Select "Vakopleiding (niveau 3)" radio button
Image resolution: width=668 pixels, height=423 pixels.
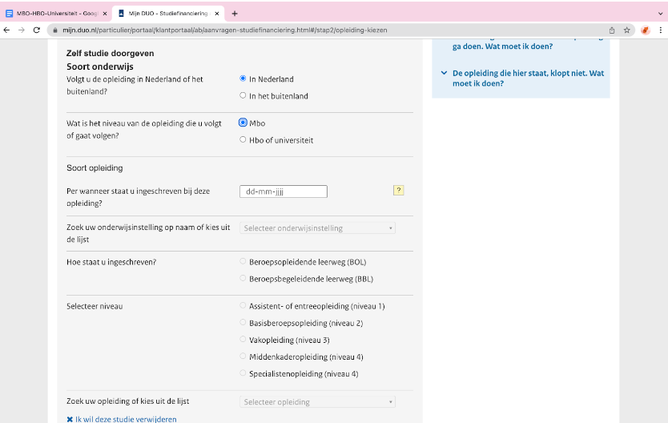pyautogui.click(x=243, y=340)
